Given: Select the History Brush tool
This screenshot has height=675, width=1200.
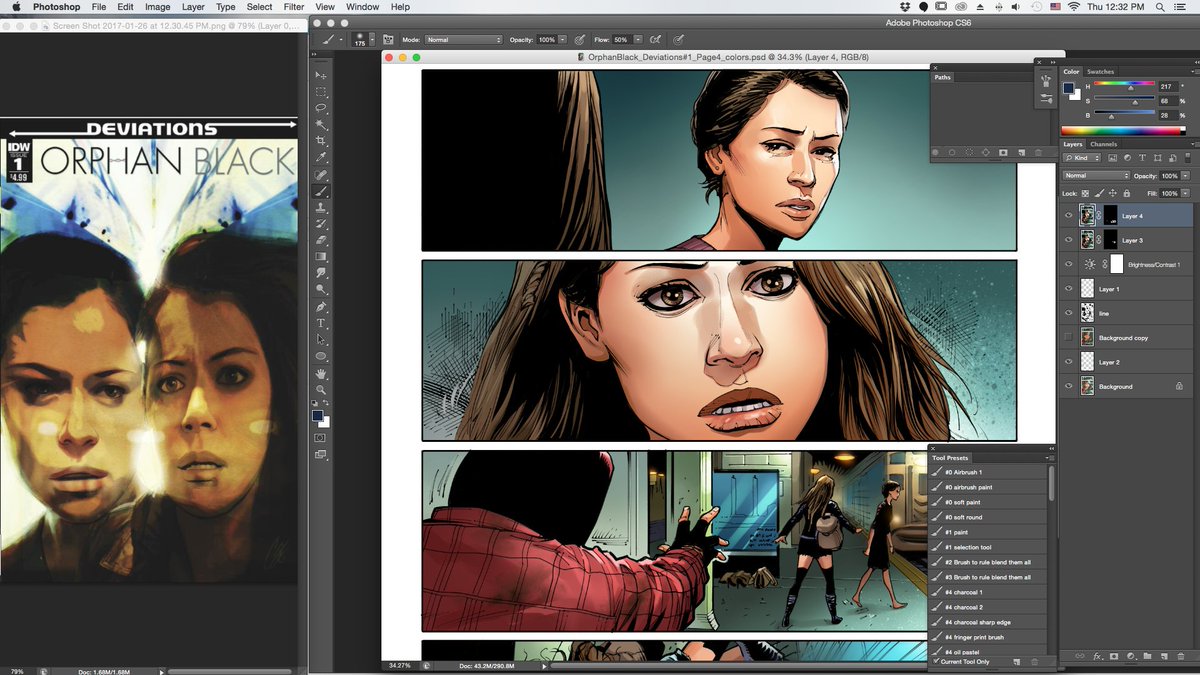Looking at the screenshot, I should 321,224.
